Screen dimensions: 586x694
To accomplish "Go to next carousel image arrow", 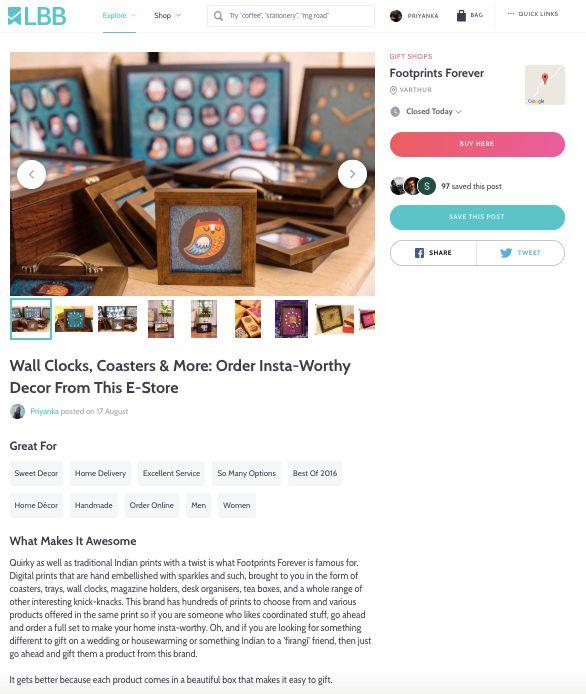I will [x=352, y=174].
